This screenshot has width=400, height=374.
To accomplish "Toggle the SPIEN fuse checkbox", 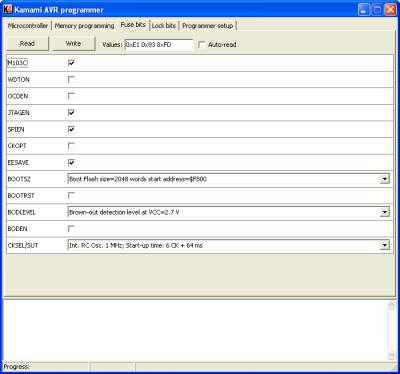I will (x=71, y=129).
